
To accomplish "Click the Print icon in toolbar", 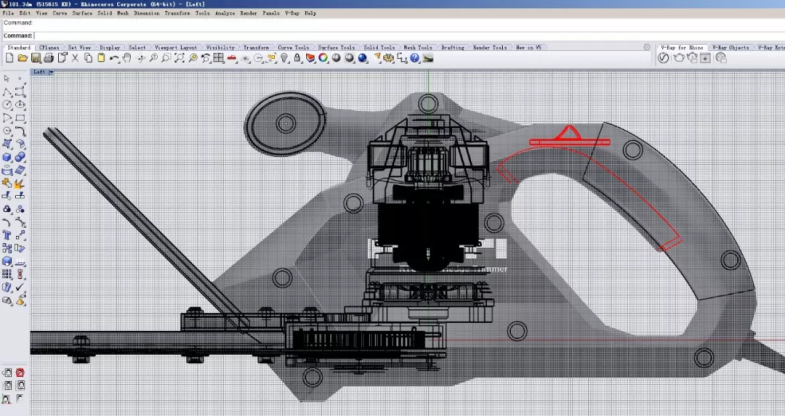I will pyautogui.click(x=49, y=59).
